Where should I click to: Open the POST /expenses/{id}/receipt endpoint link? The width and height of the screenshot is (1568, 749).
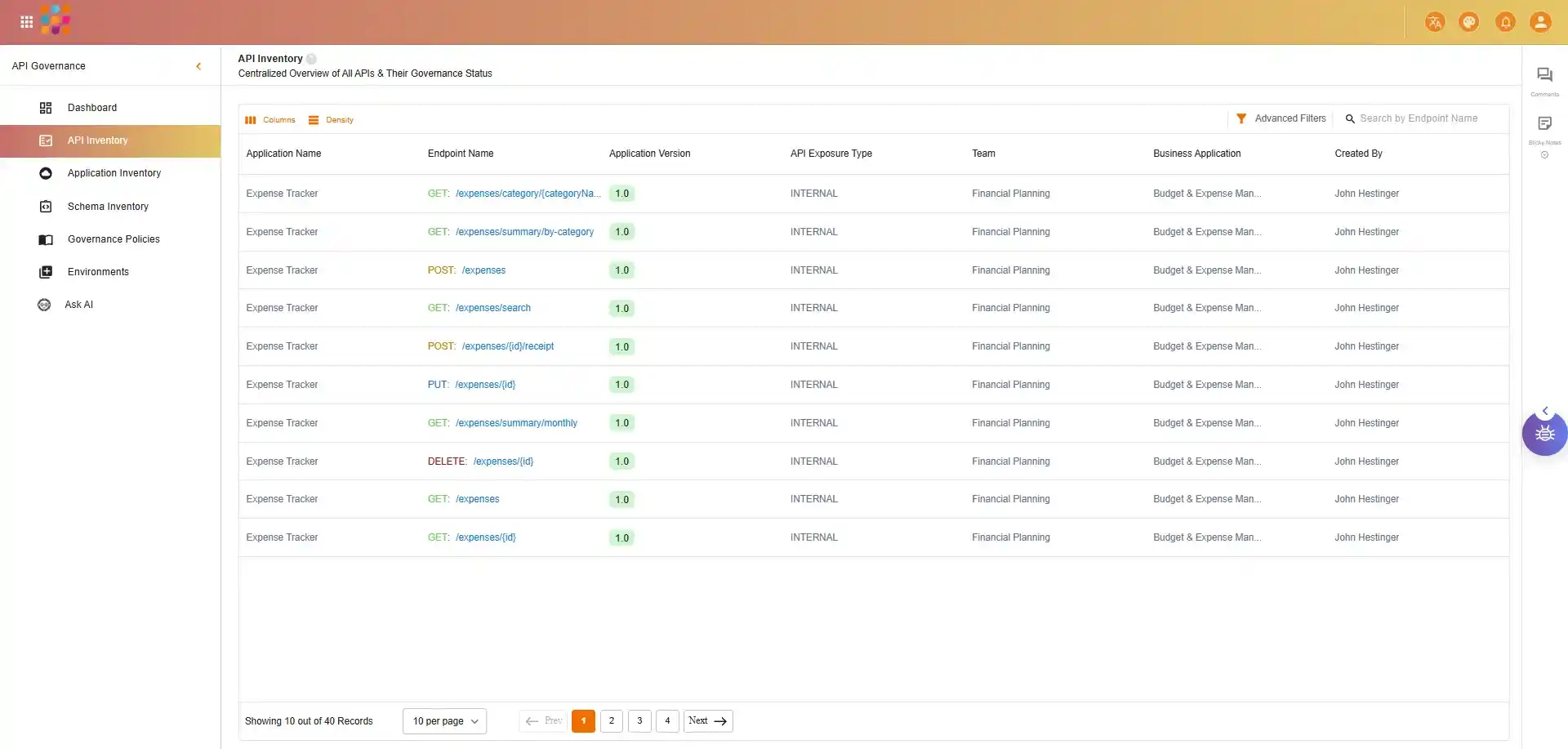507,346
